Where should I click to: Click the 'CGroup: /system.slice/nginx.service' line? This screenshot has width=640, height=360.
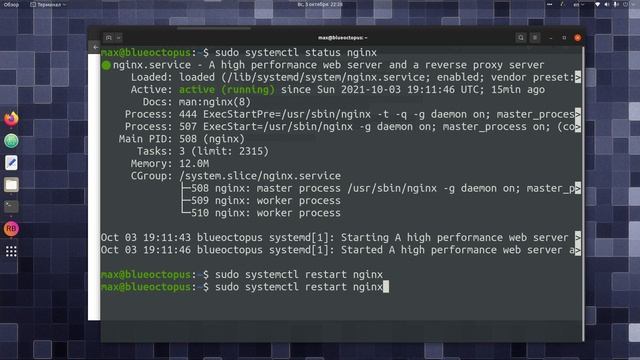[236, 176]
